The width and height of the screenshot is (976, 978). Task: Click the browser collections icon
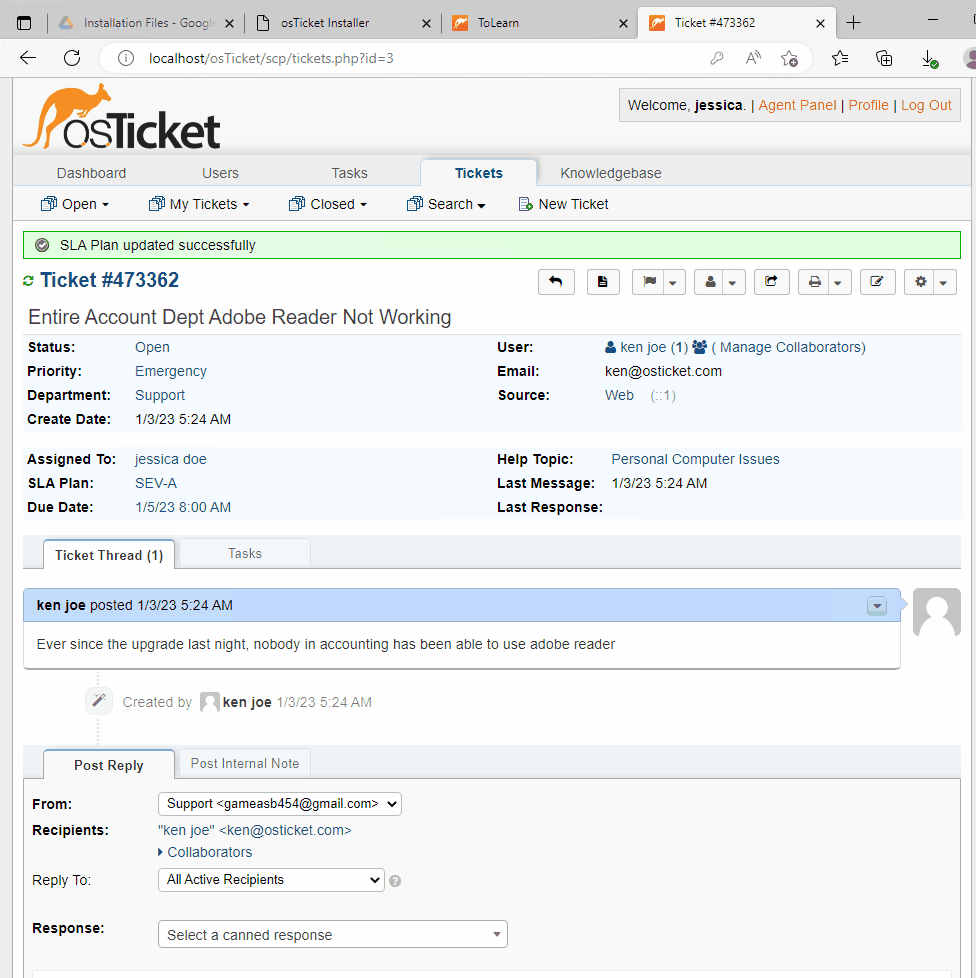click(x=884, y=58)
